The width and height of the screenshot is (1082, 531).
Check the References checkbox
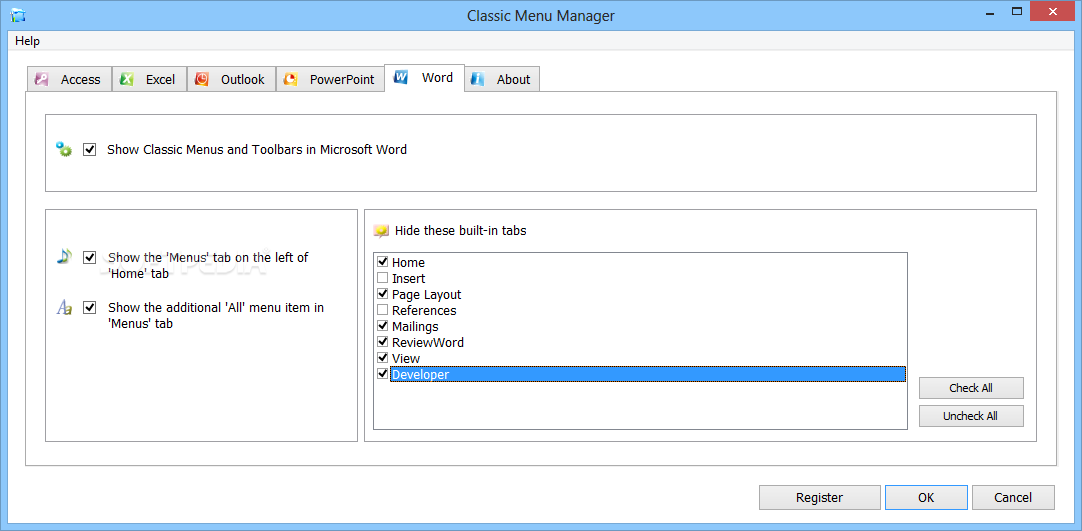(x=383, y=310)
